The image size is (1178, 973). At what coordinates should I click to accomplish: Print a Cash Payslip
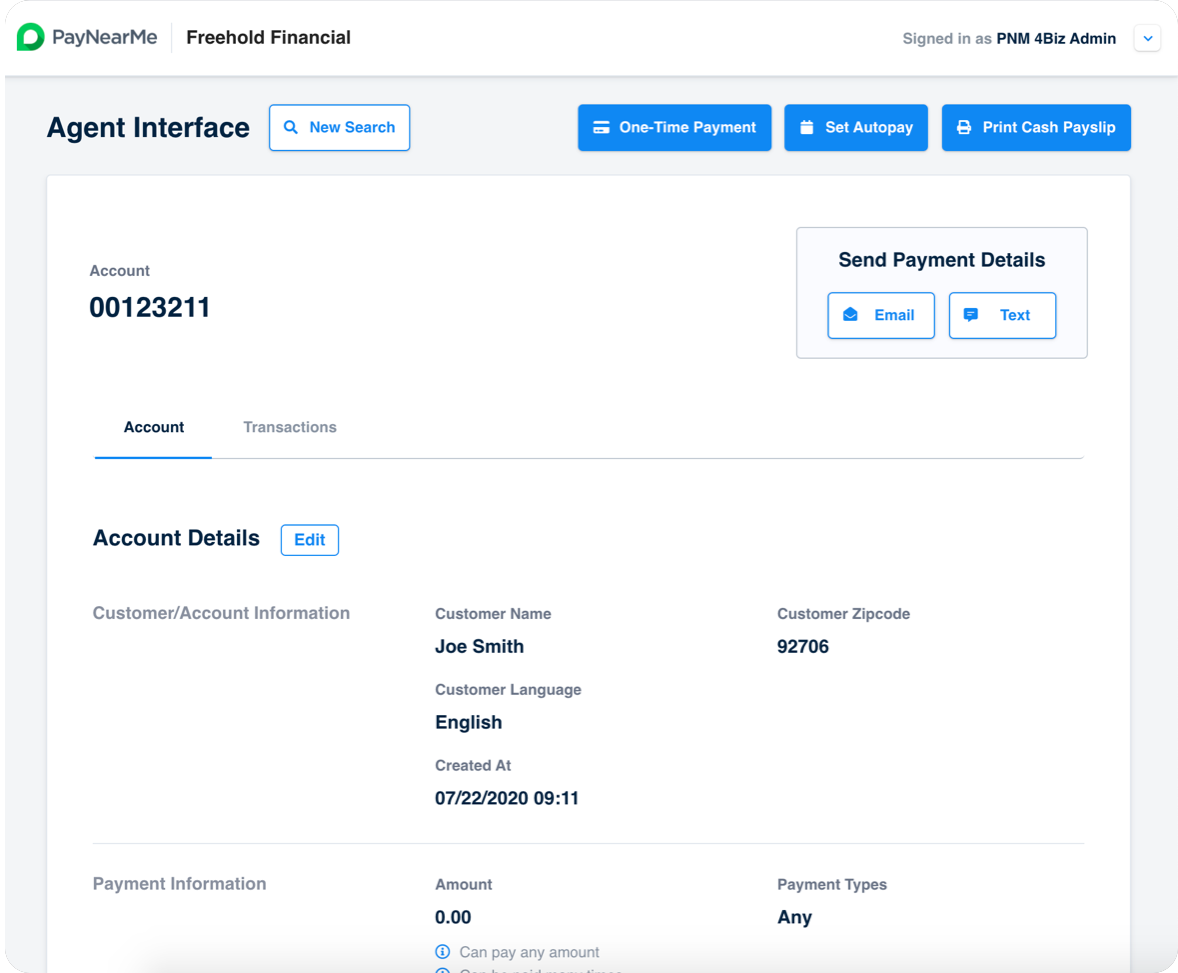(1036, 127)
